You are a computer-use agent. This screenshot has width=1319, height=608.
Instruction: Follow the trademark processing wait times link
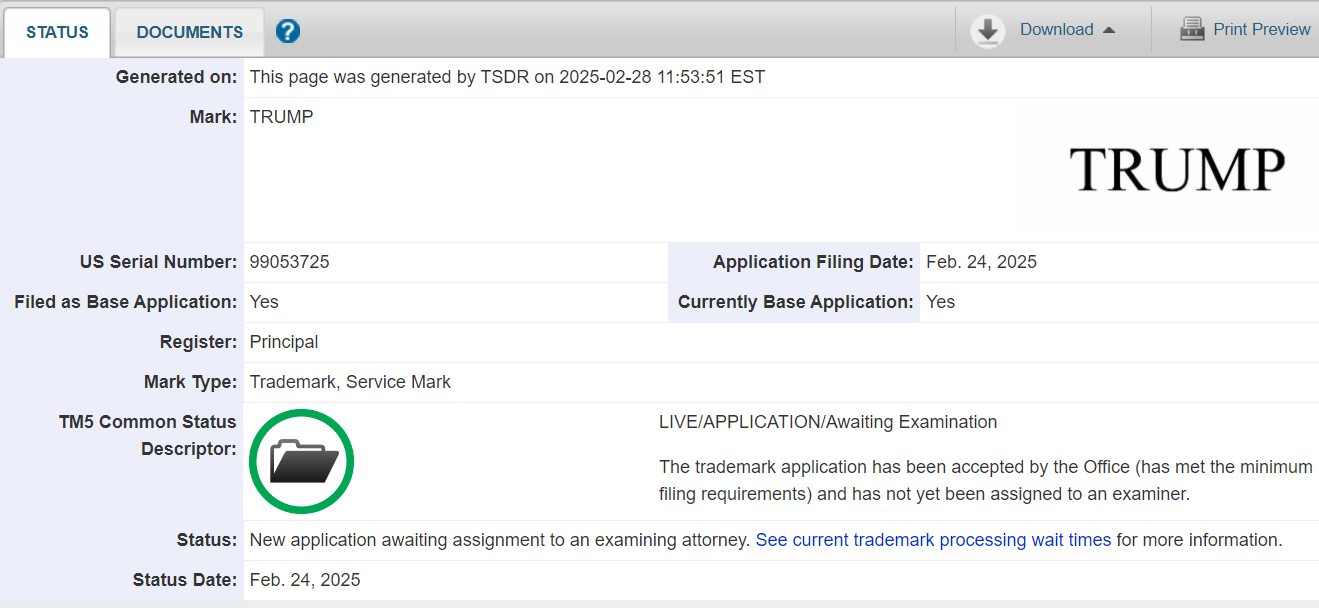(933, 540)
